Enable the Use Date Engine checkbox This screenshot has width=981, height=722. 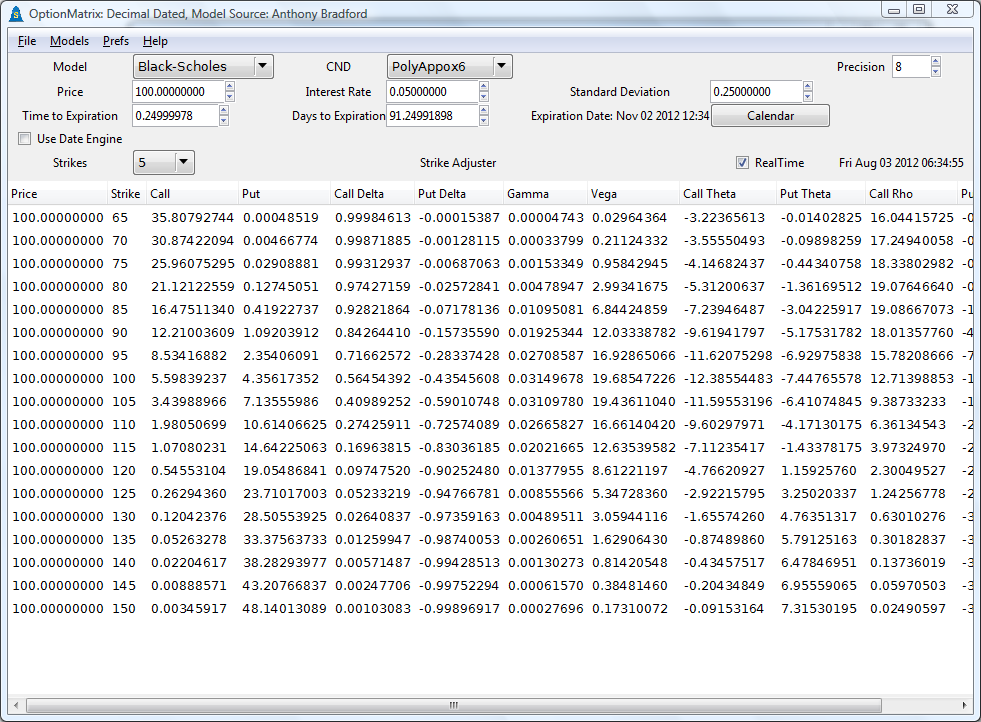[24, 139]
